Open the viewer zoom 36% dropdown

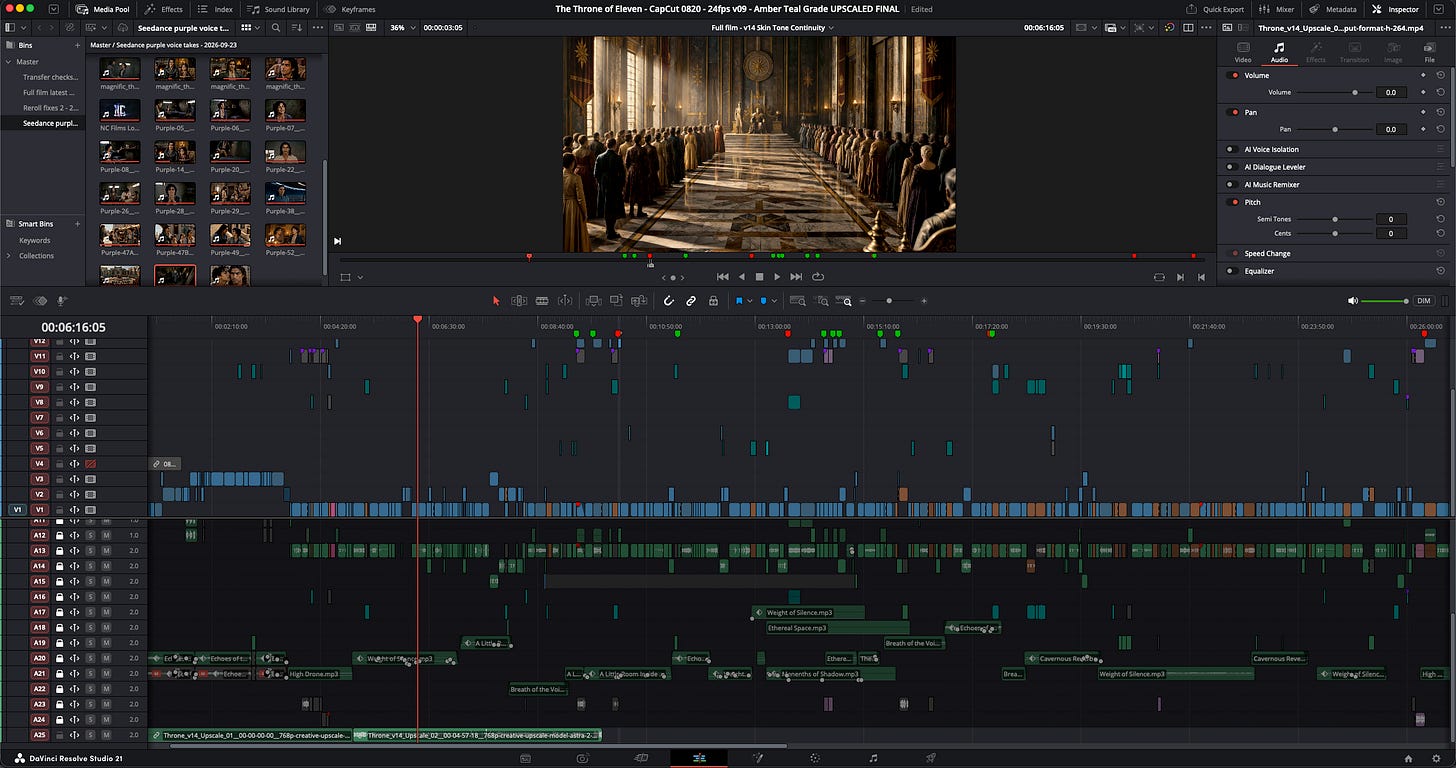click(402, 27)
